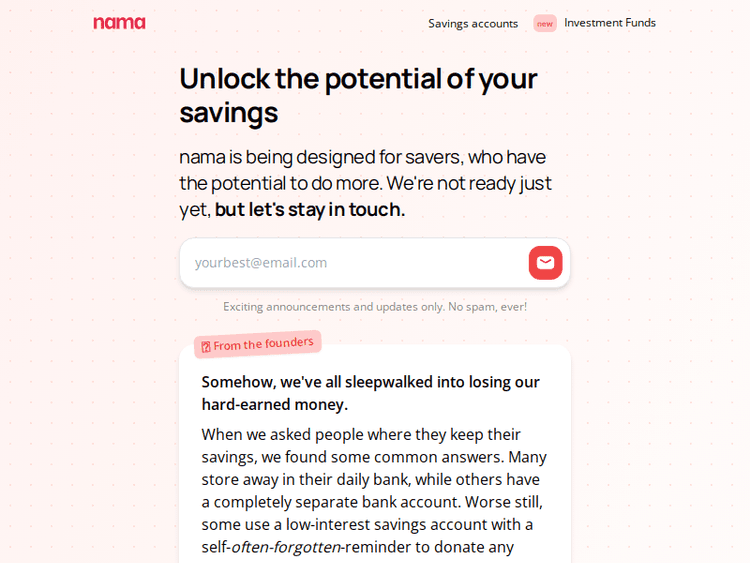Click "nama is being designed for savers" line
The width and height of the screenshot is (750, 563).
click(x=320, y=157)
